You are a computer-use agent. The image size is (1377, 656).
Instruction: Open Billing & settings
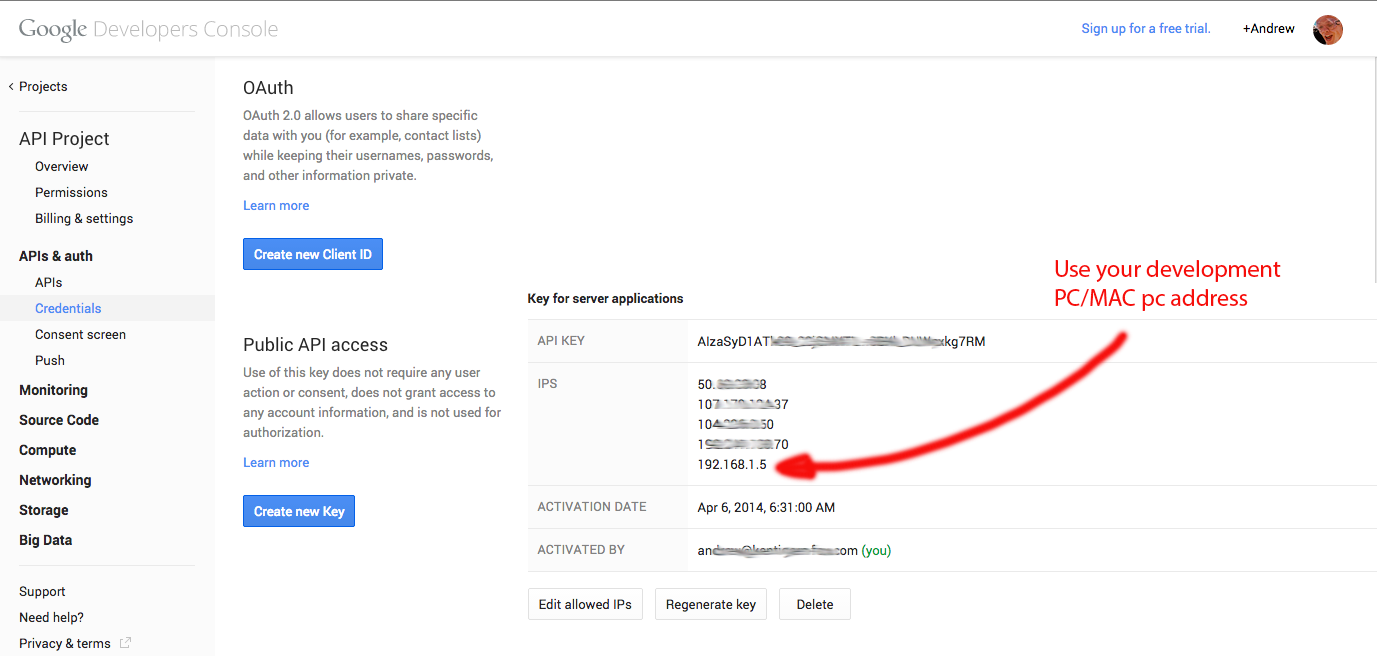84,218
